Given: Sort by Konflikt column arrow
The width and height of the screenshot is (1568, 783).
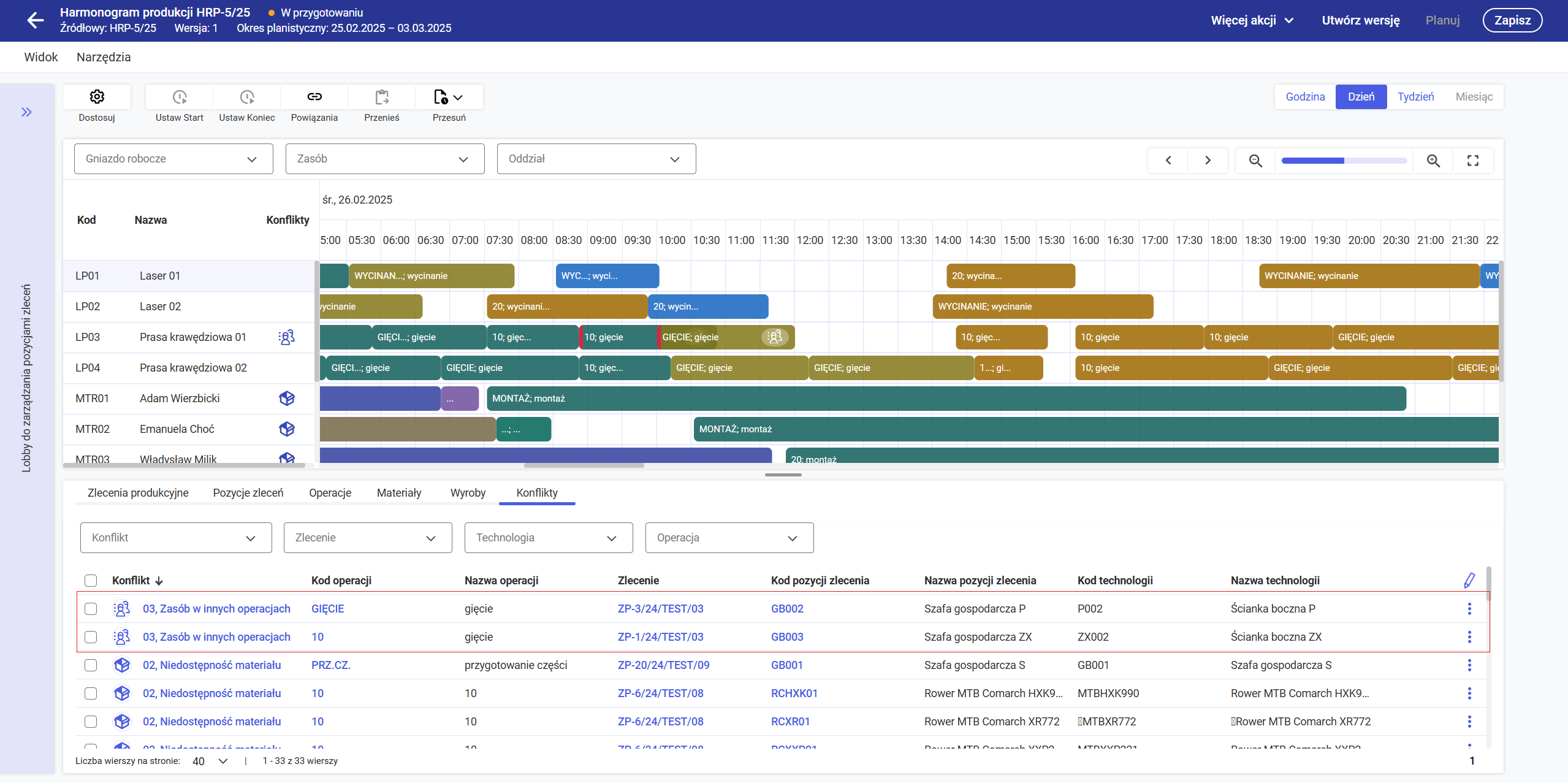Looking at the screenshot, I should (x=159, y=581).
